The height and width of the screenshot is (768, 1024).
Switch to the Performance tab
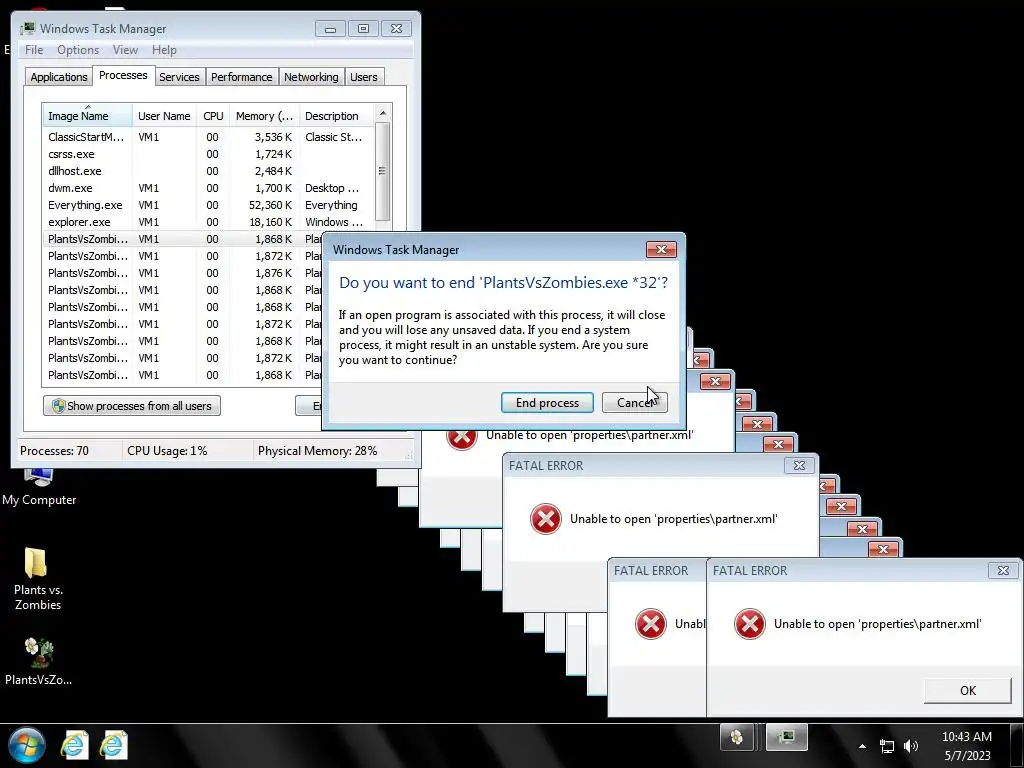[x=241, y=77]
